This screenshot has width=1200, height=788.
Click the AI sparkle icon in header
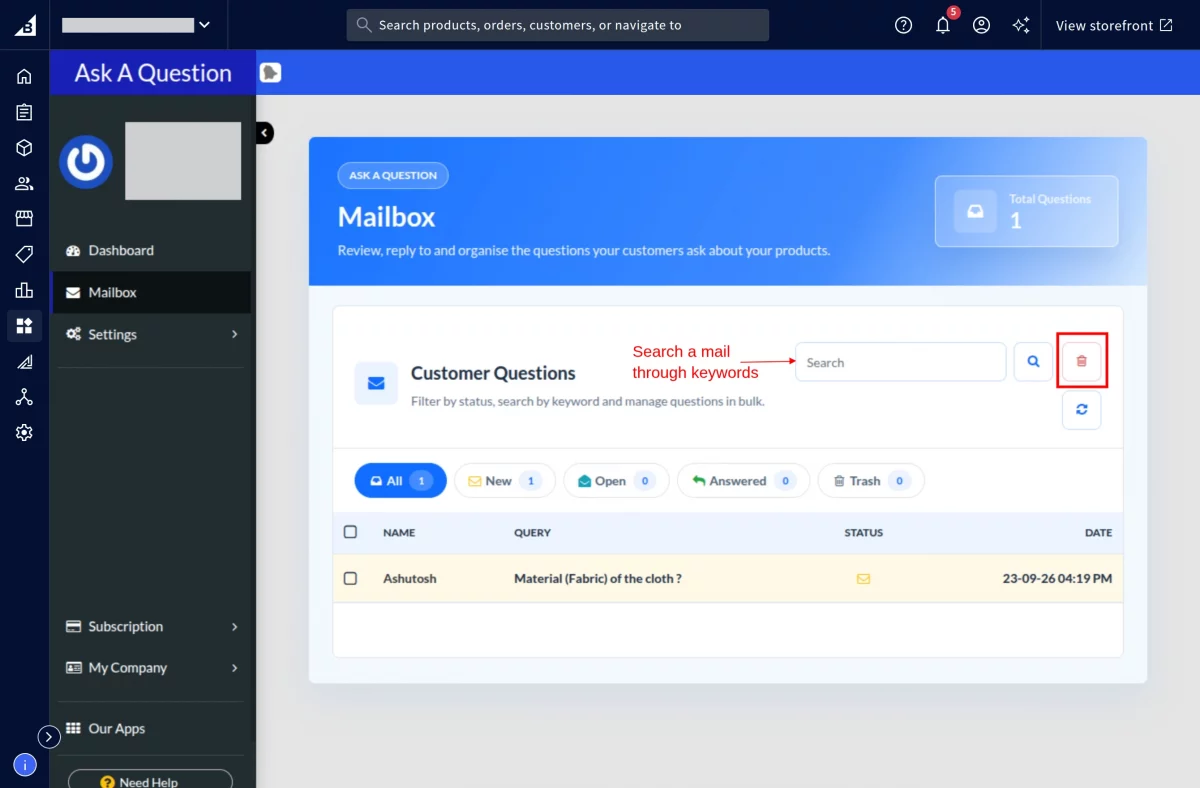point(1021,25)
